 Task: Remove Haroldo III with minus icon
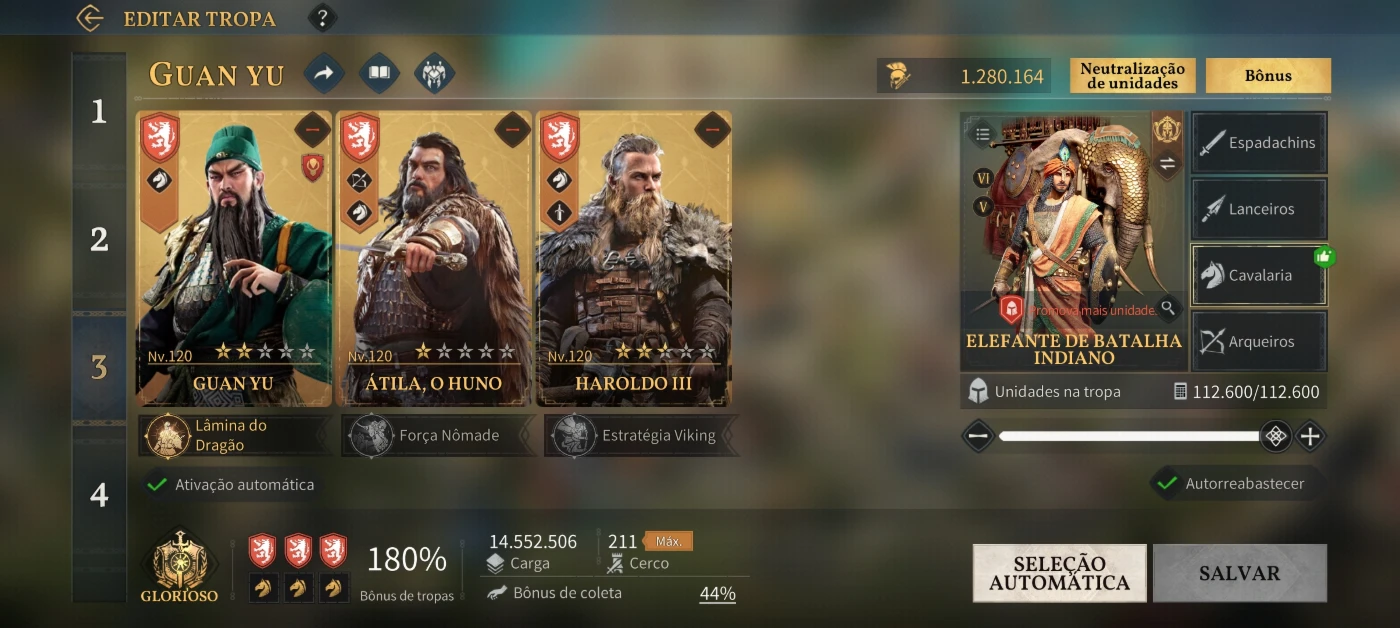pos(712,130)
